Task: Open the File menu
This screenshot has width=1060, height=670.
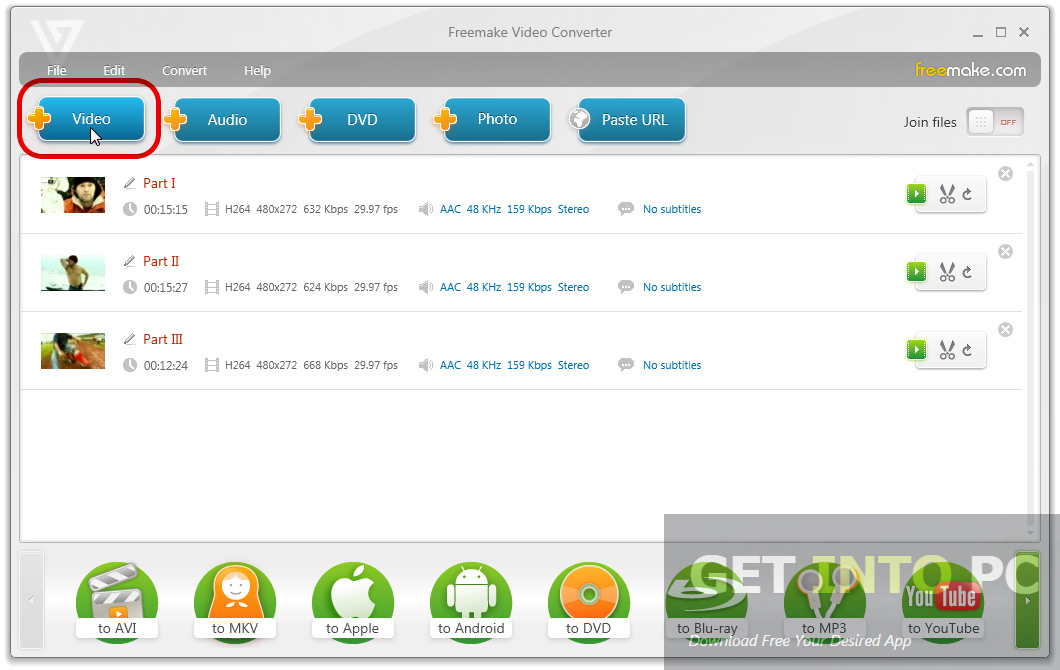Action: coord(57,70)
